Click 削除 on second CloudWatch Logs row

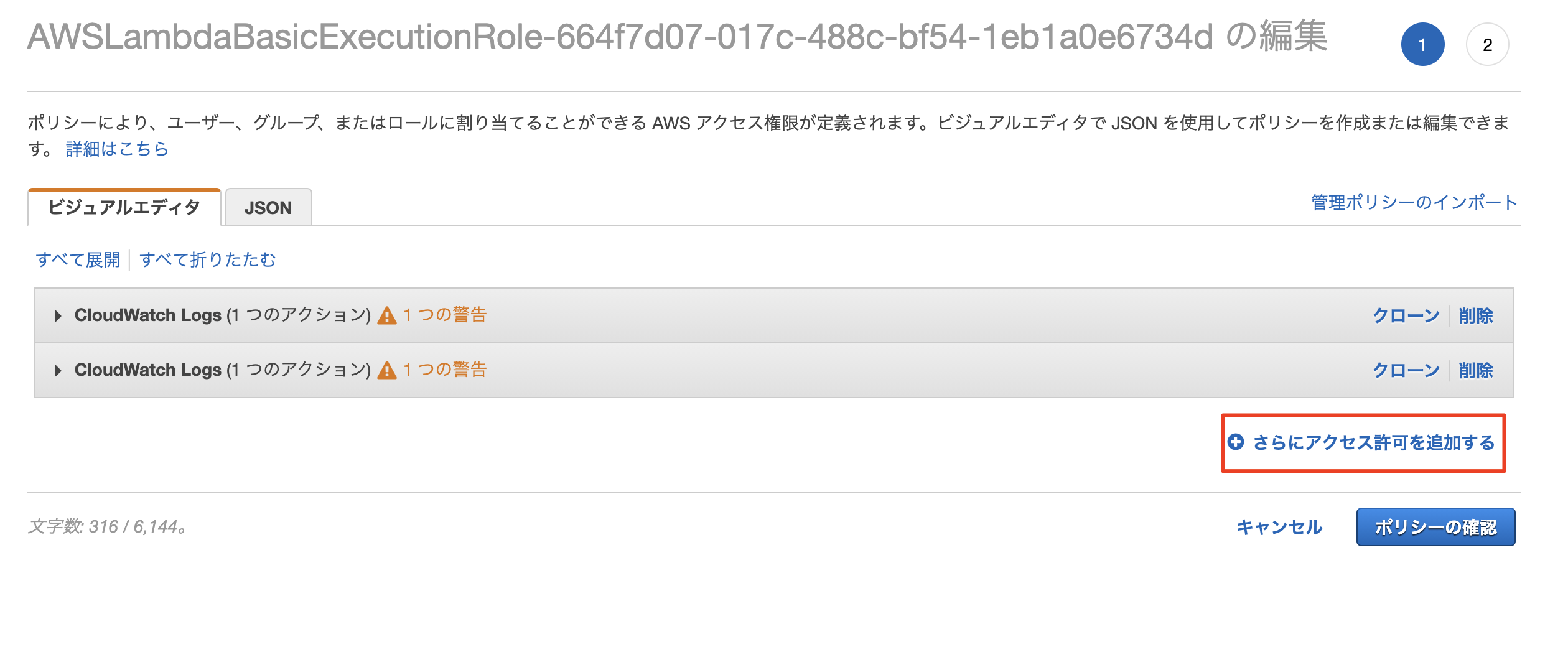pos(1476,370)
